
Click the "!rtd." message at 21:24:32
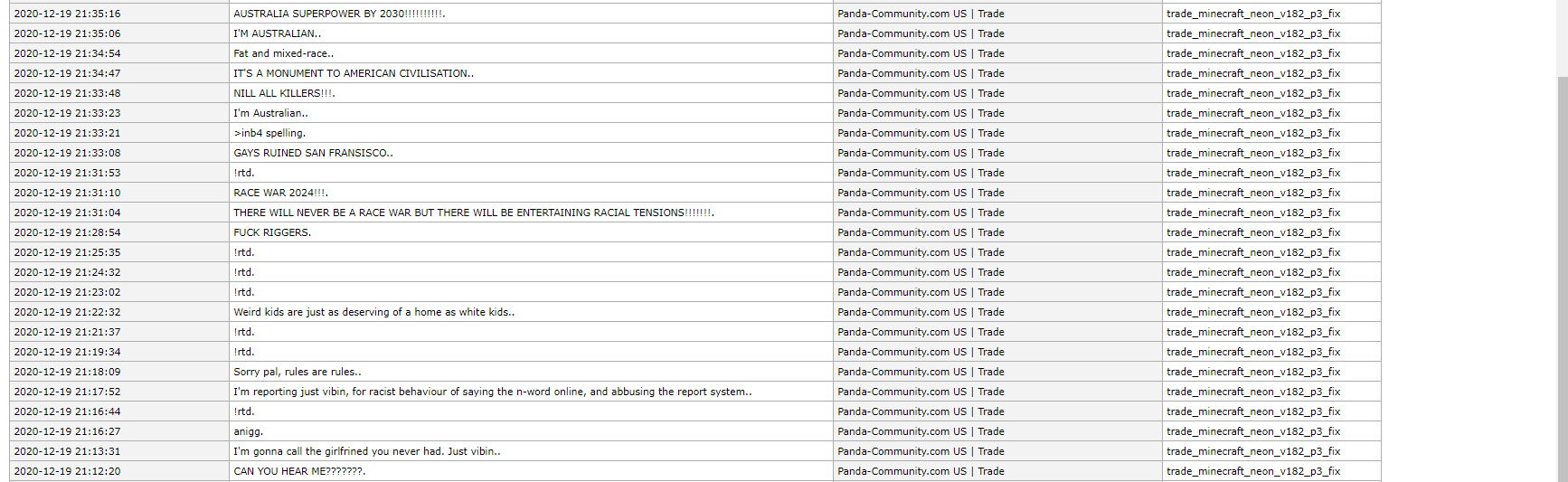[x=244, y=272]
